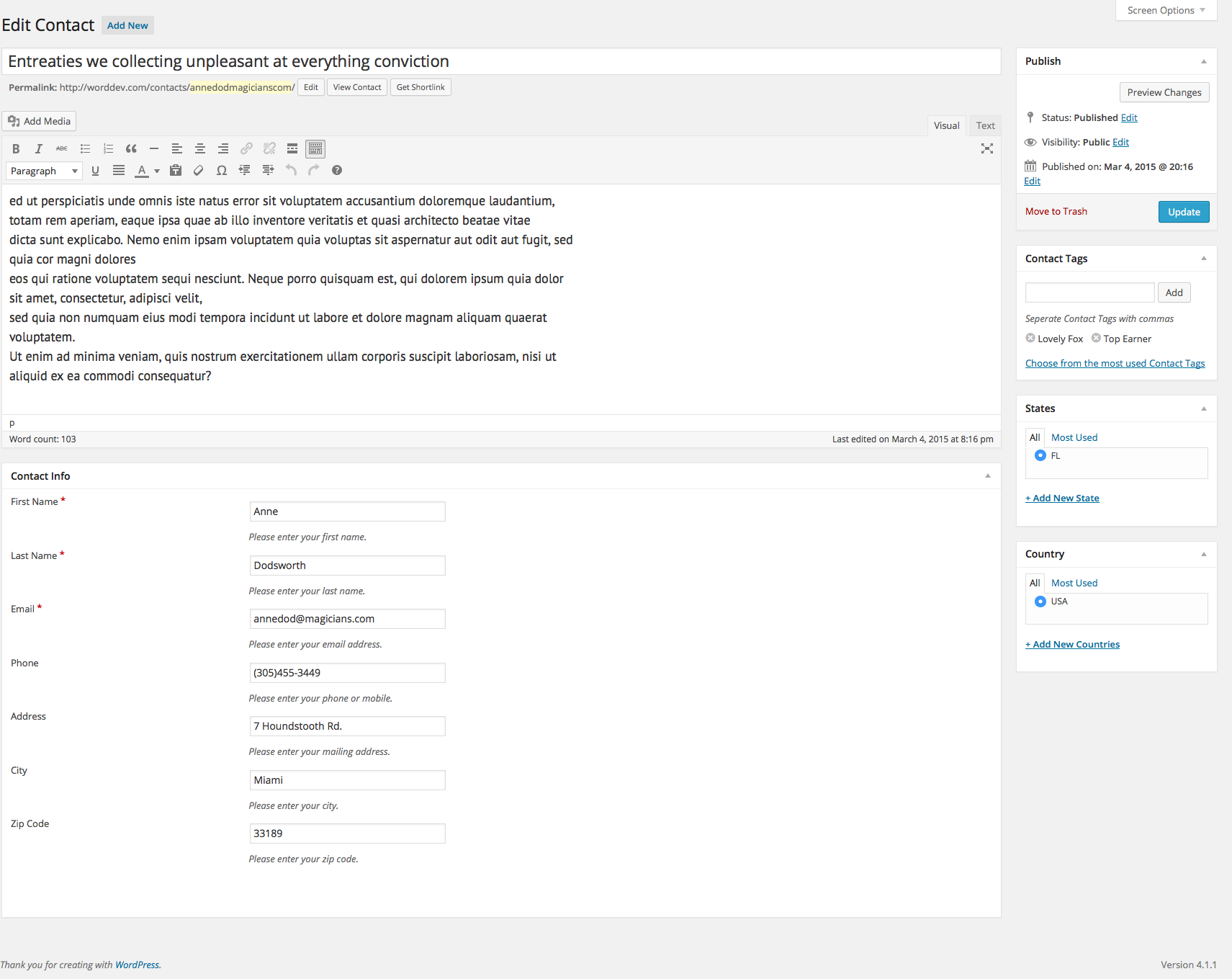This screenshot has height=979, width=1232.
Task: Apply the current text color swatch
Action: (x=142, y=171)
